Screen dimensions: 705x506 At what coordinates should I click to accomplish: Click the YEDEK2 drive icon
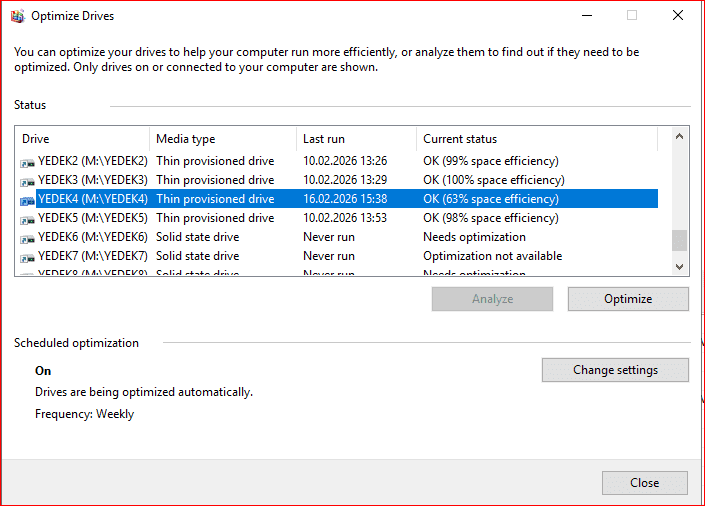pyautogui.click(x=26, y=161)
